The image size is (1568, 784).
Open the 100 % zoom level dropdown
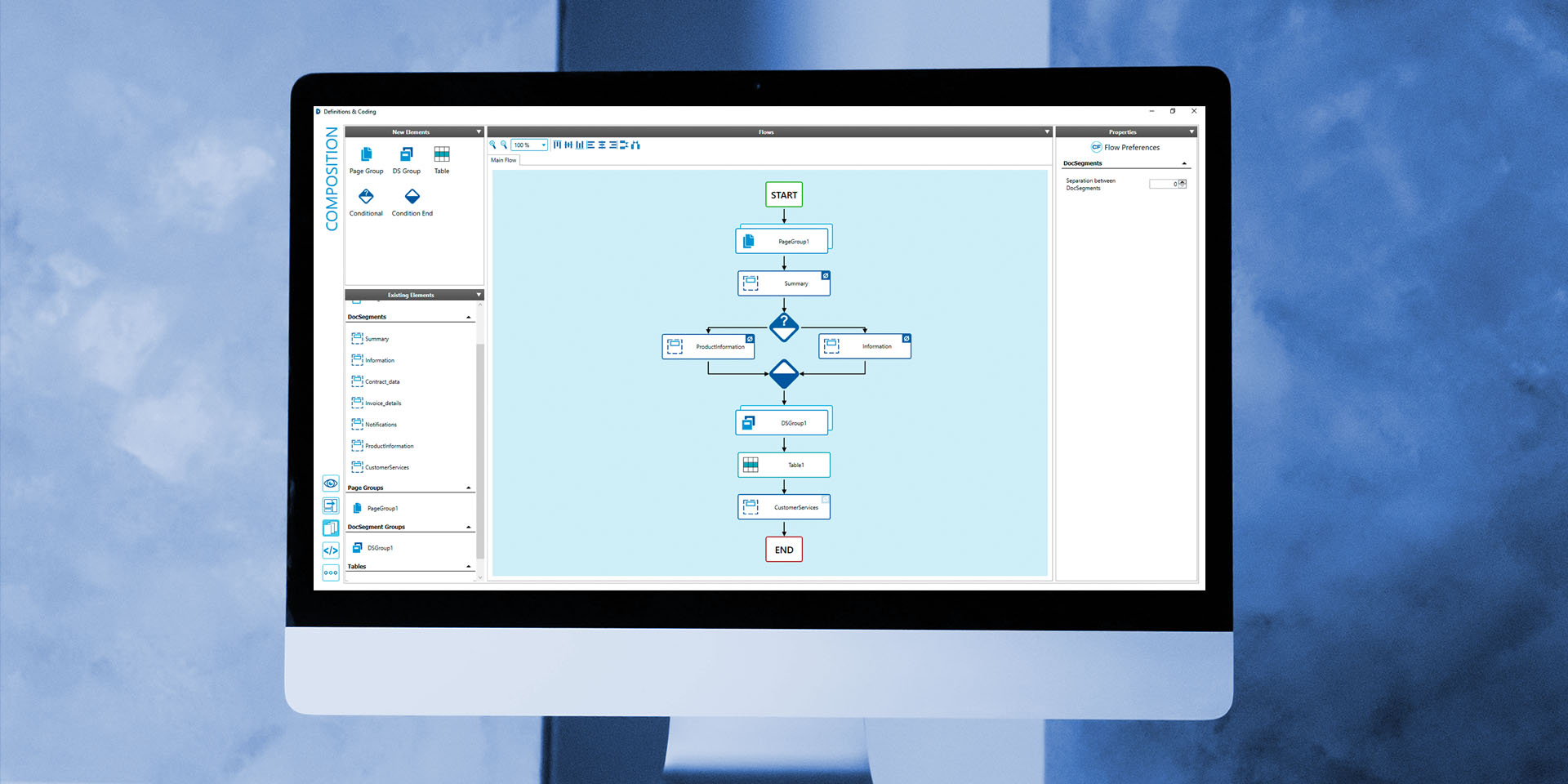click(529, 145)
